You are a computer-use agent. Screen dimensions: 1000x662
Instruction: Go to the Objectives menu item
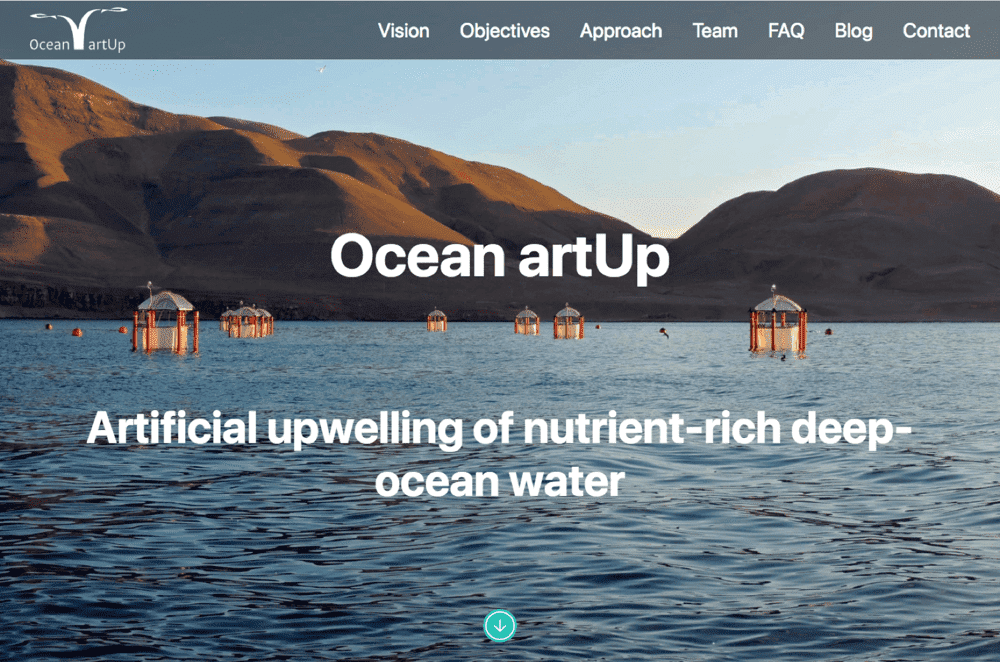point(504,31)
